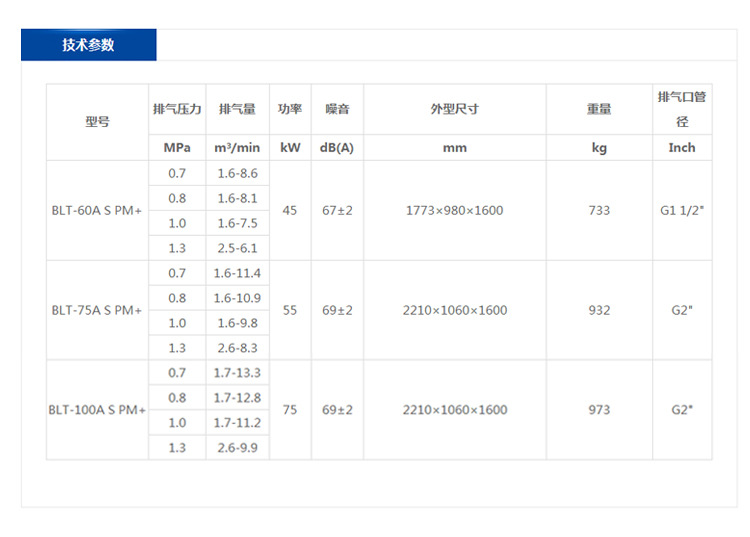Image resolution: width=750 pixels, height=537 pixels.
Task: Select model BLT-60A S PM+
Action: point(97,210)
